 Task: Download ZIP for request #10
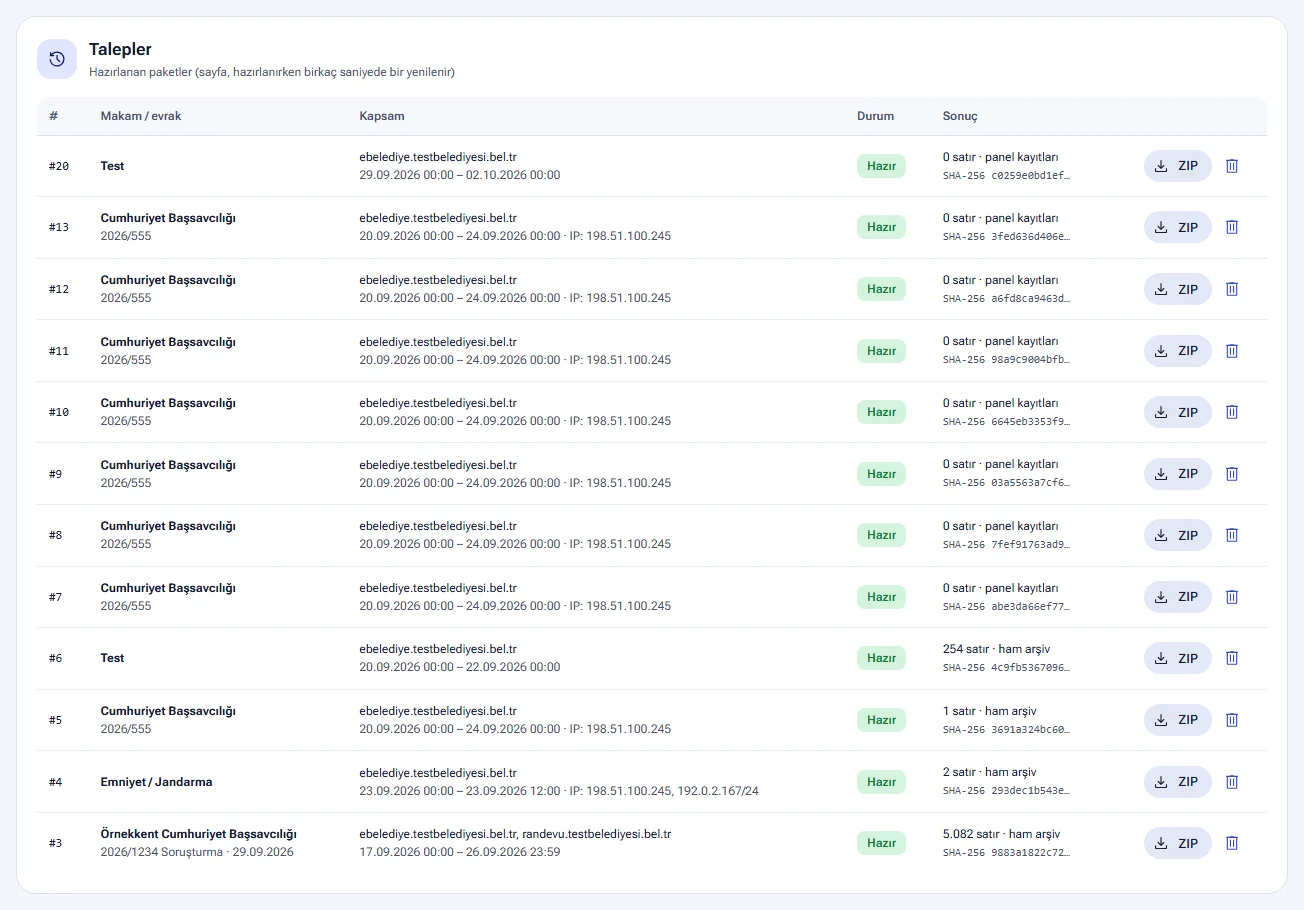coord(1177,412)
